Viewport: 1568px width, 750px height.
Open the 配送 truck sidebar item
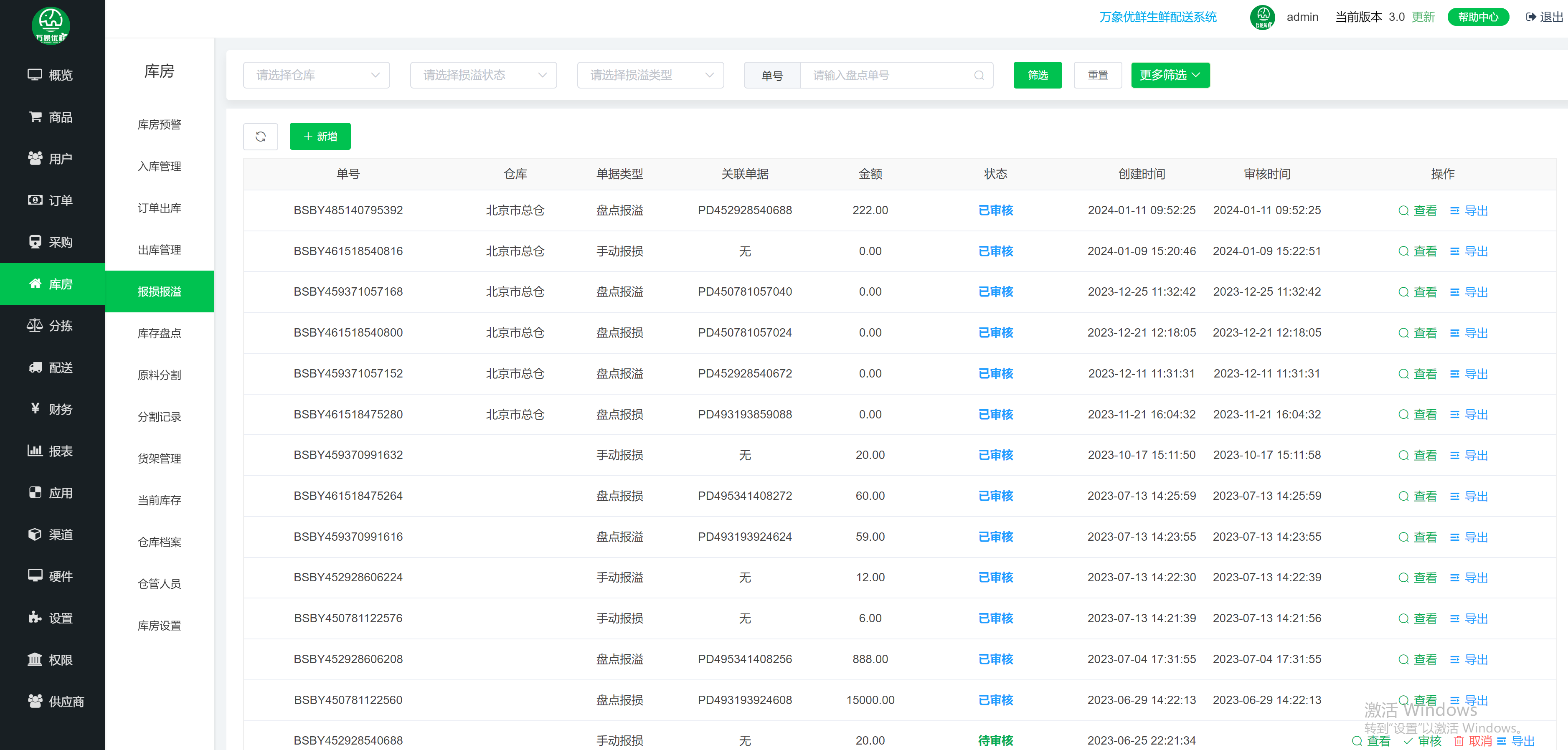36,367
